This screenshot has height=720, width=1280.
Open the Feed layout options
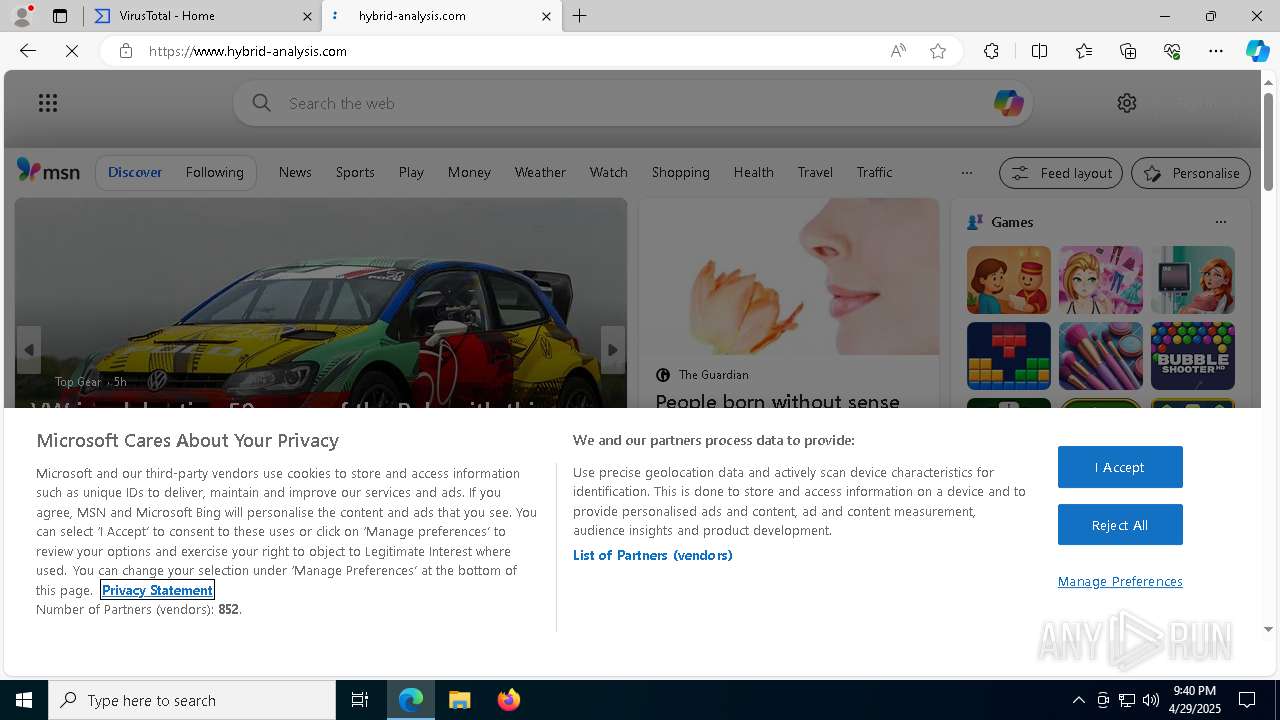pos(1061,173)
